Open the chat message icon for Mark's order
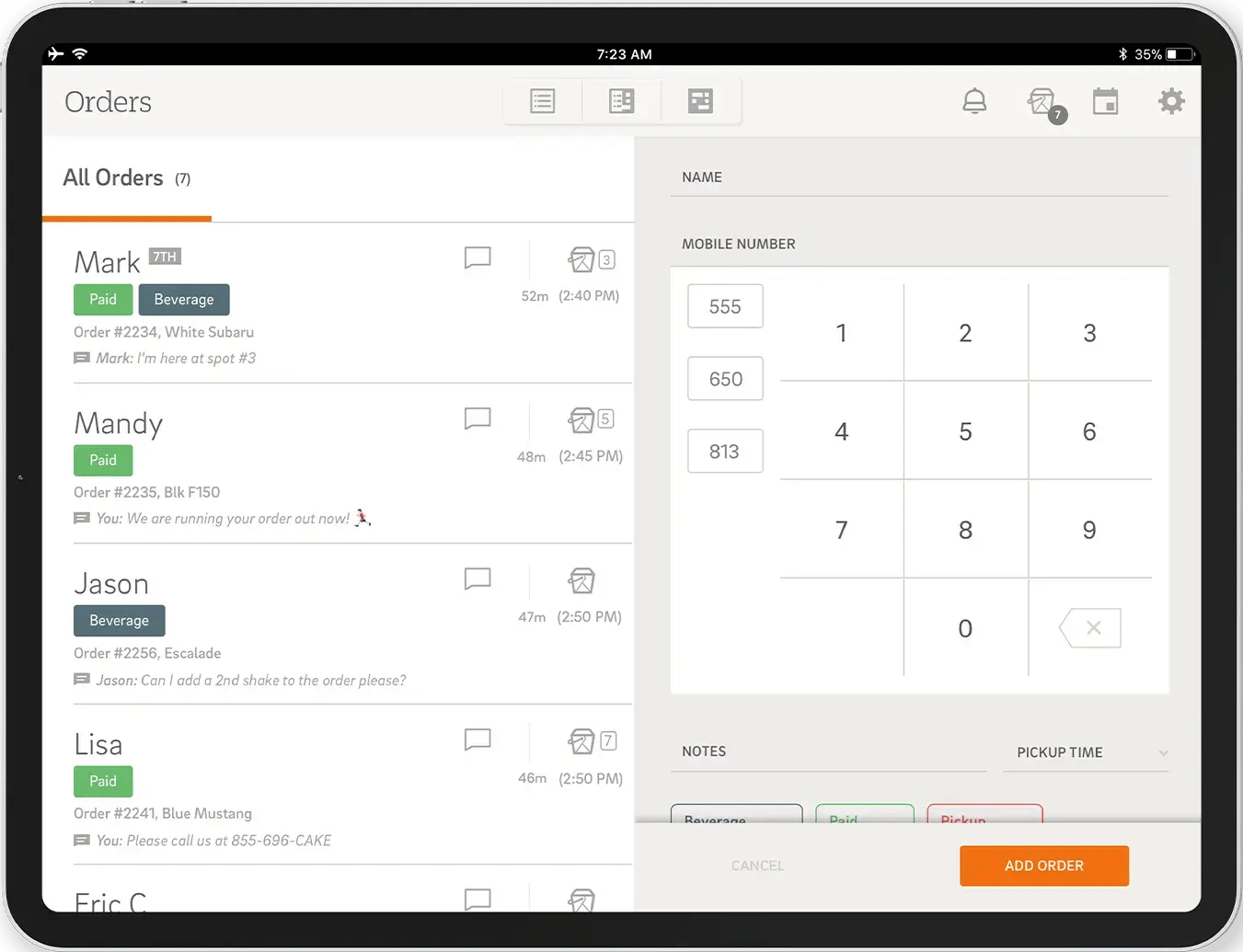Viewport: 1243px width, 952px height. pyautogui.click(x=478, y=258)
